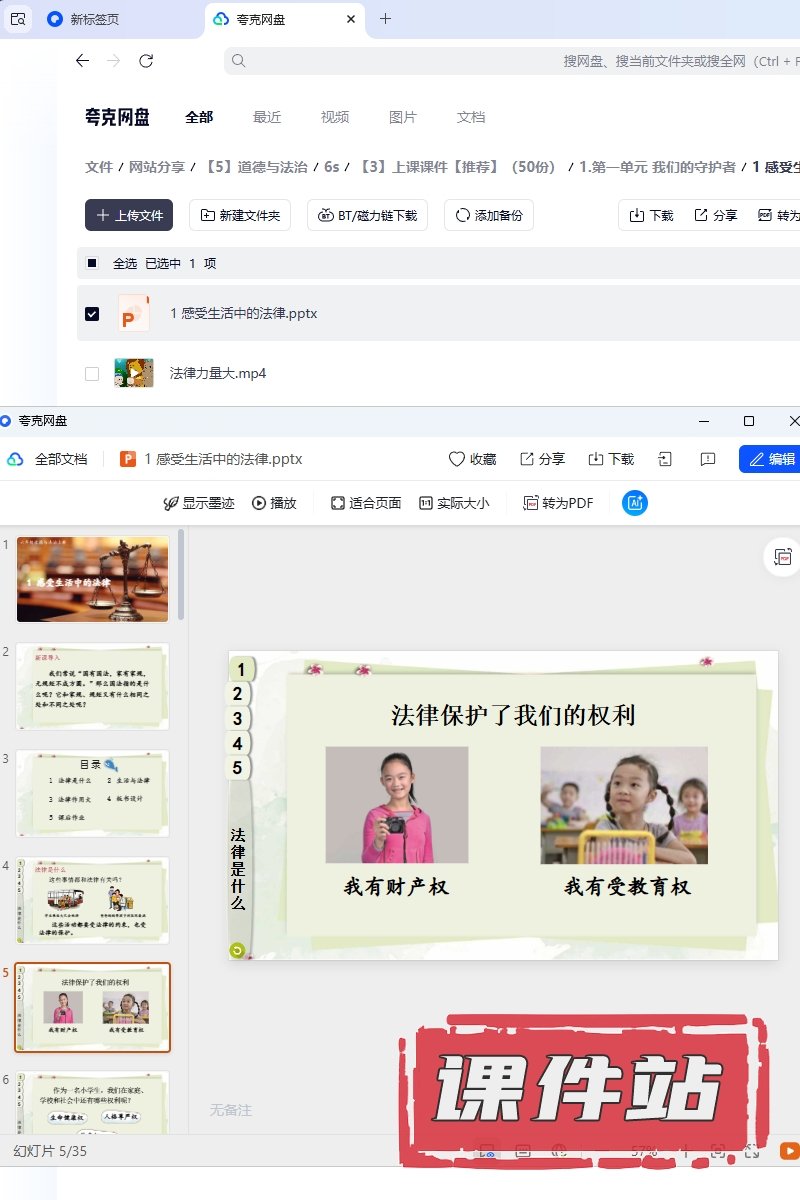Click the 上传文件 upload button
800x1200 pixels.
129,215
